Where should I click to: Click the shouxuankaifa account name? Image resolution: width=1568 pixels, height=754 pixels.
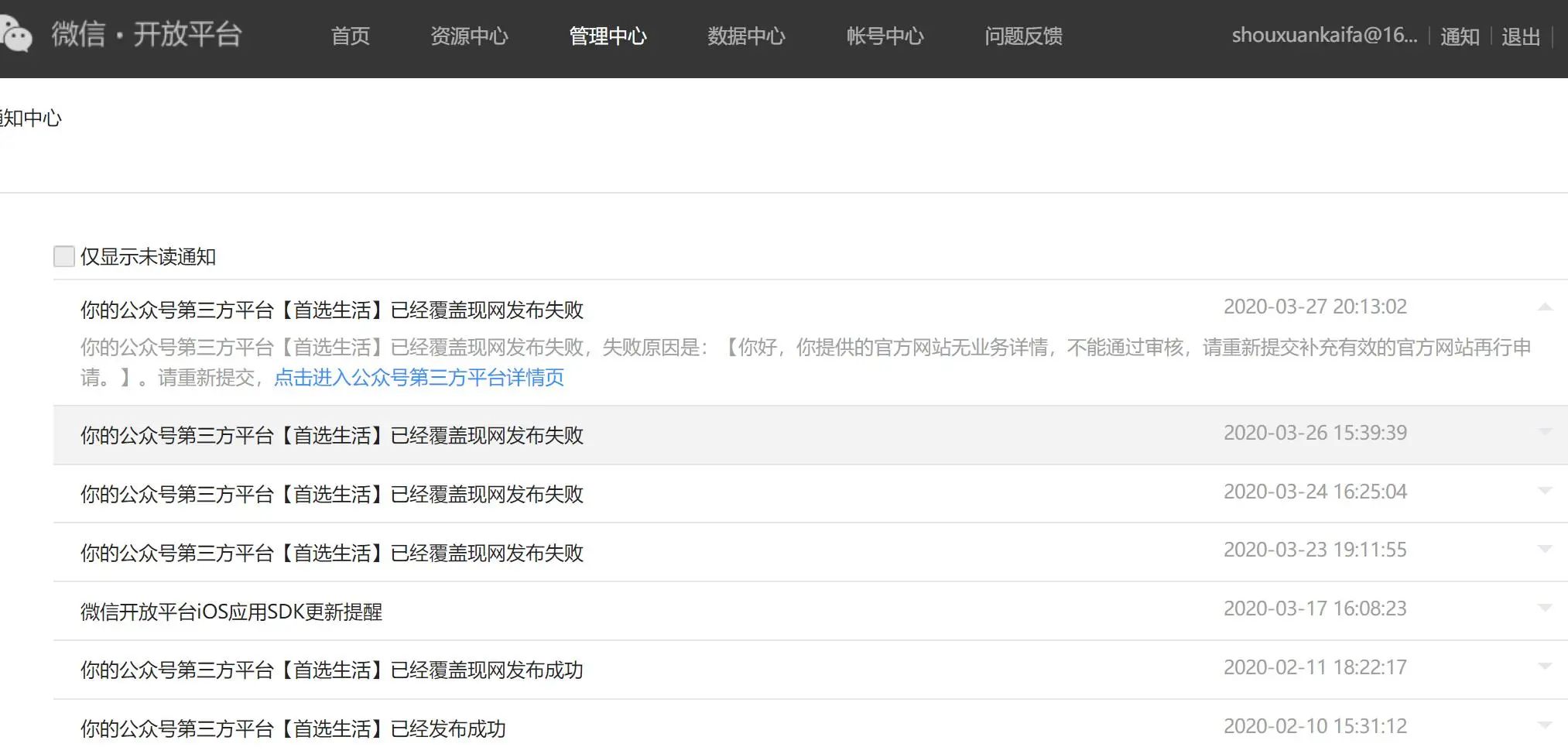click(1324, 36)
